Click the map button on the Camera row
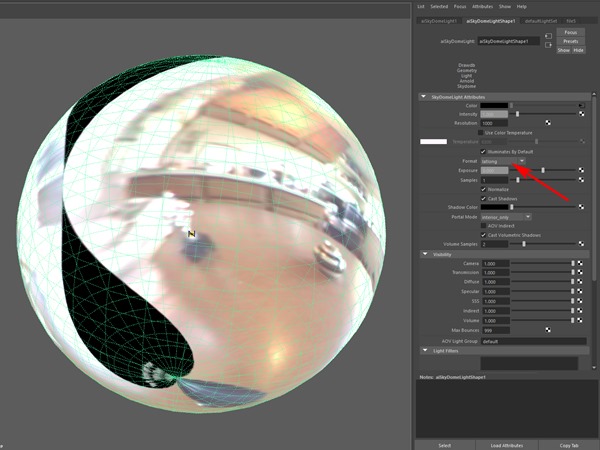This screenshot has width=600, height=450. click(x=580, y=263)
